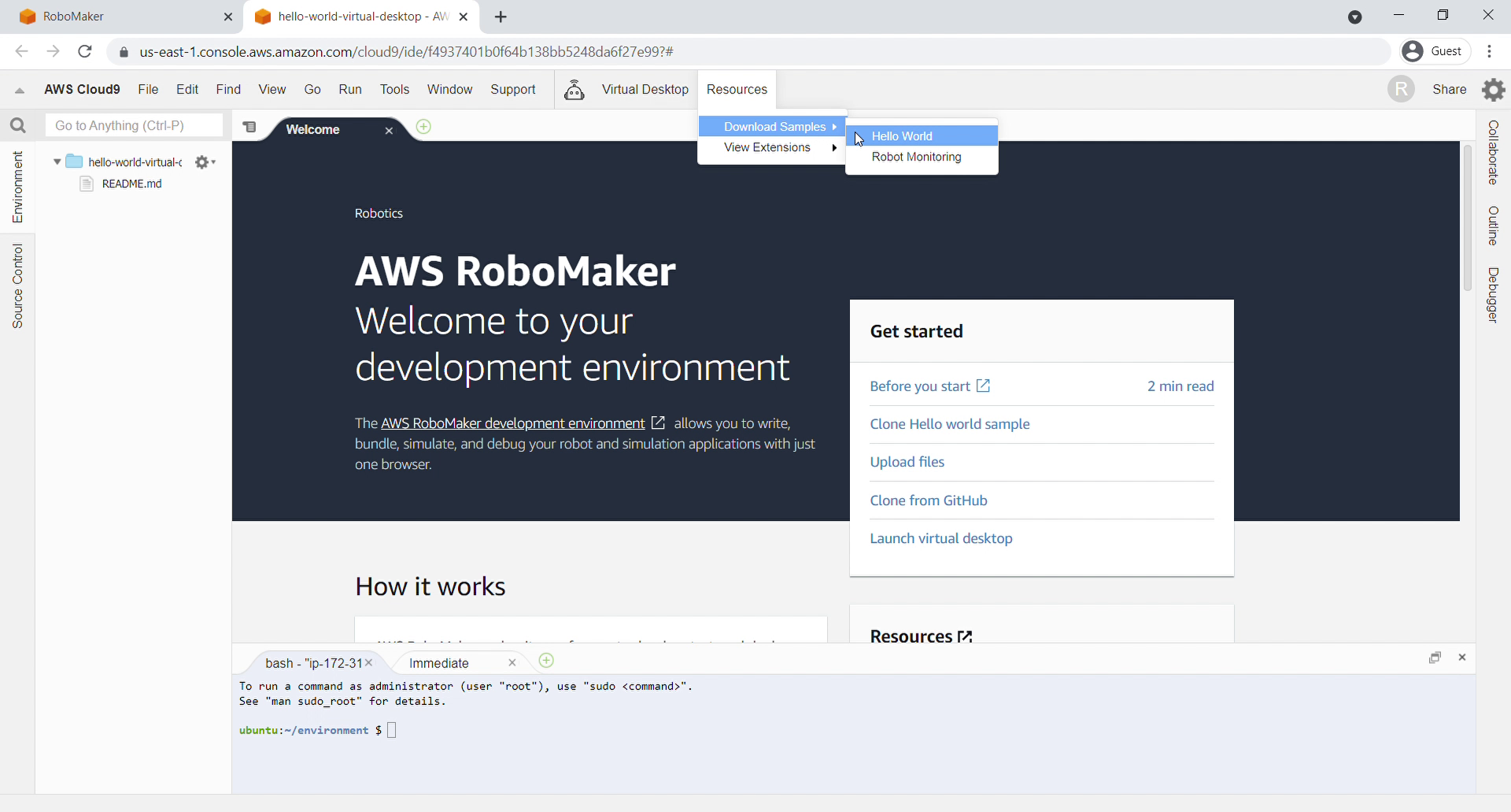
Task: Open the Debugger side panel
Action: (x=1493, y=295)
